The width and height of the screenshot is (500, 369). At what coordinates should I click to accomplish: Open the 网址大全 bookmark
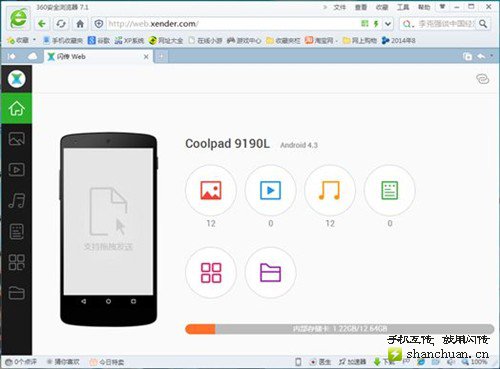coord(166,41)
